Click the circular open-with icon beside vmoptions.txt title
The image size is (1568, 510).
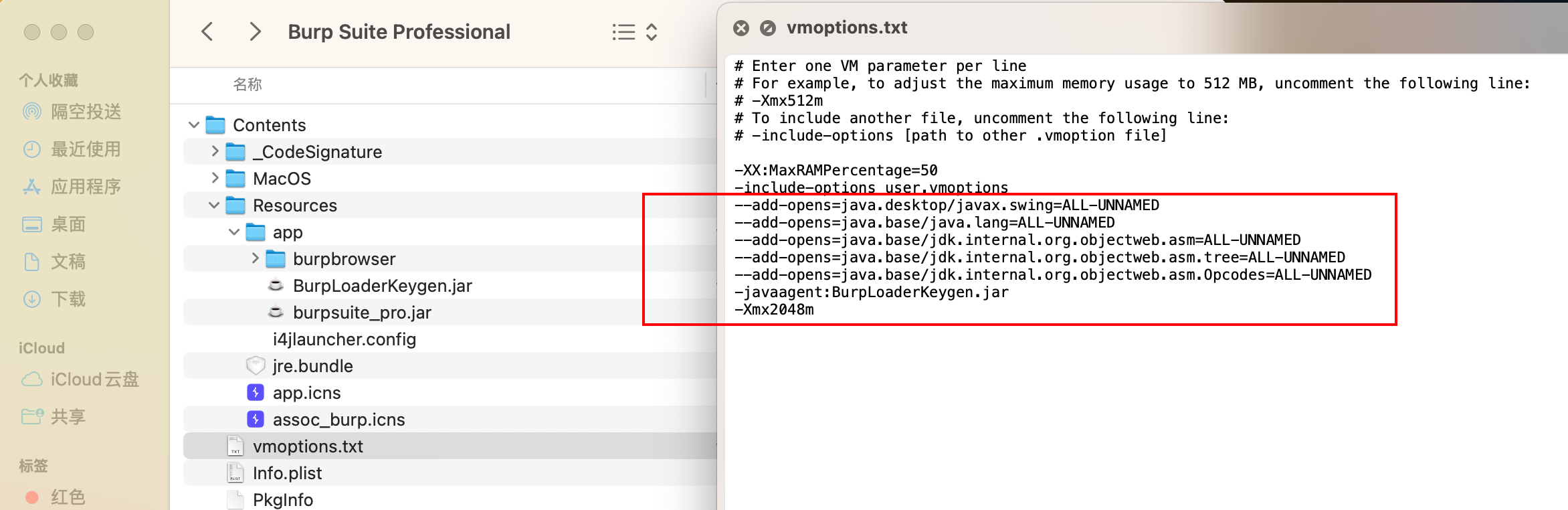click(x=768, y=28)
